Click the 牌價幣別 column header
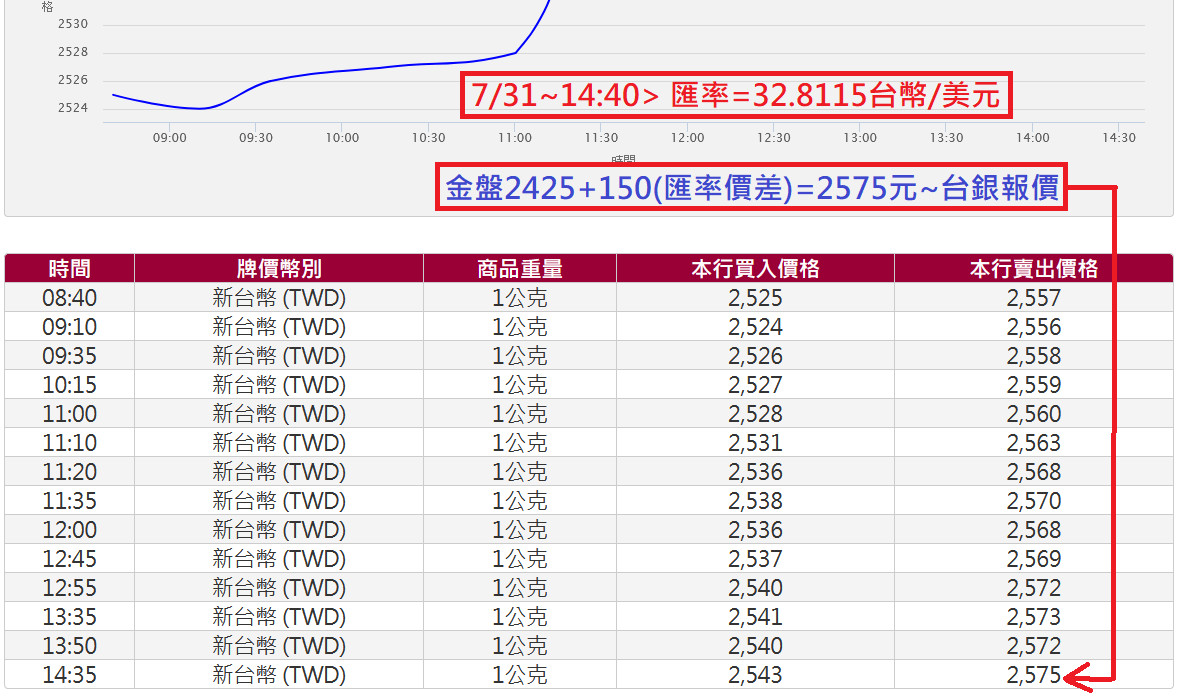Viewport: 1179px width, 698px height. 278,268
